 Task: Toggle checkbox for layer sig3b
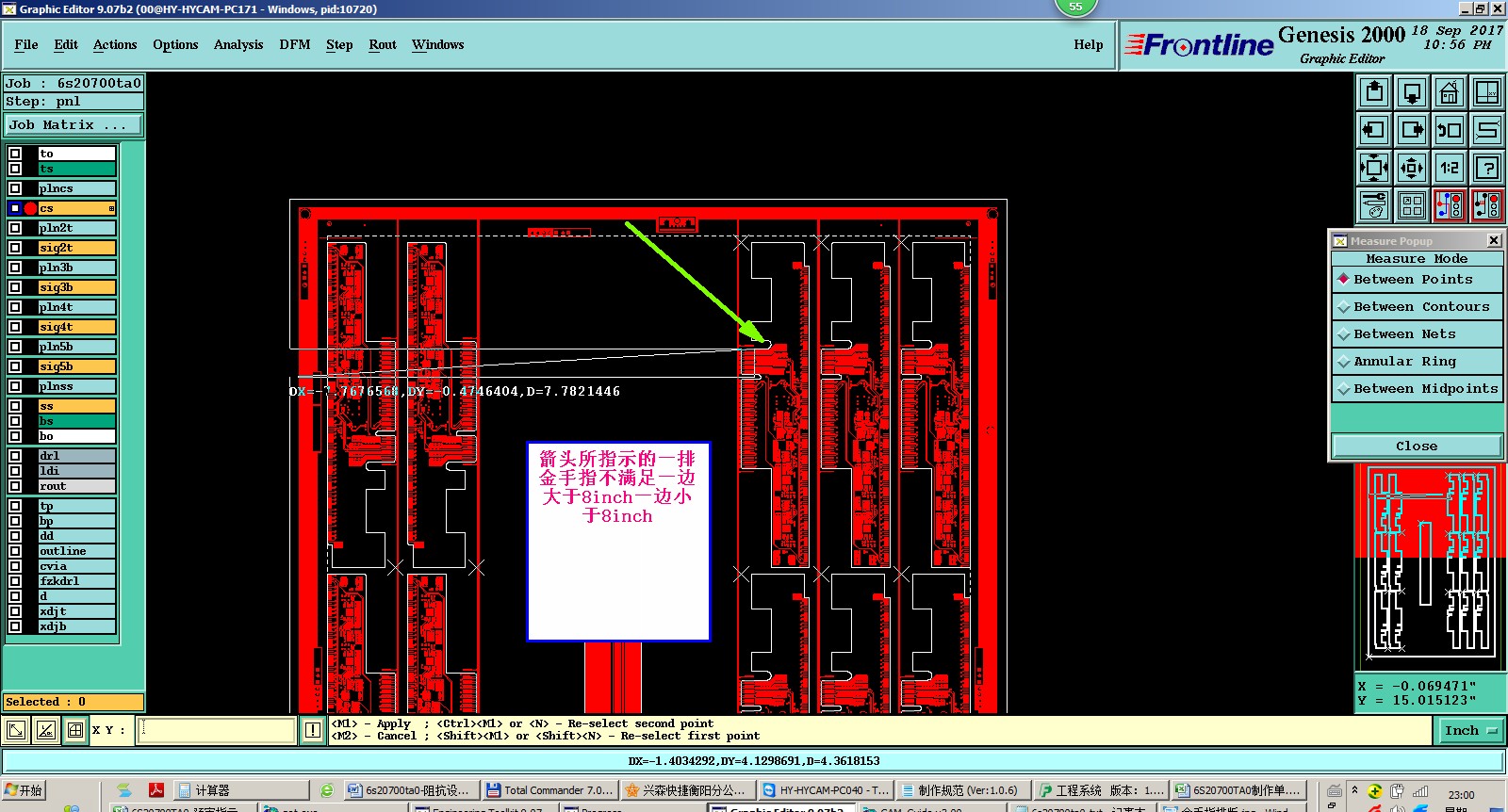(x=15, y=287)
